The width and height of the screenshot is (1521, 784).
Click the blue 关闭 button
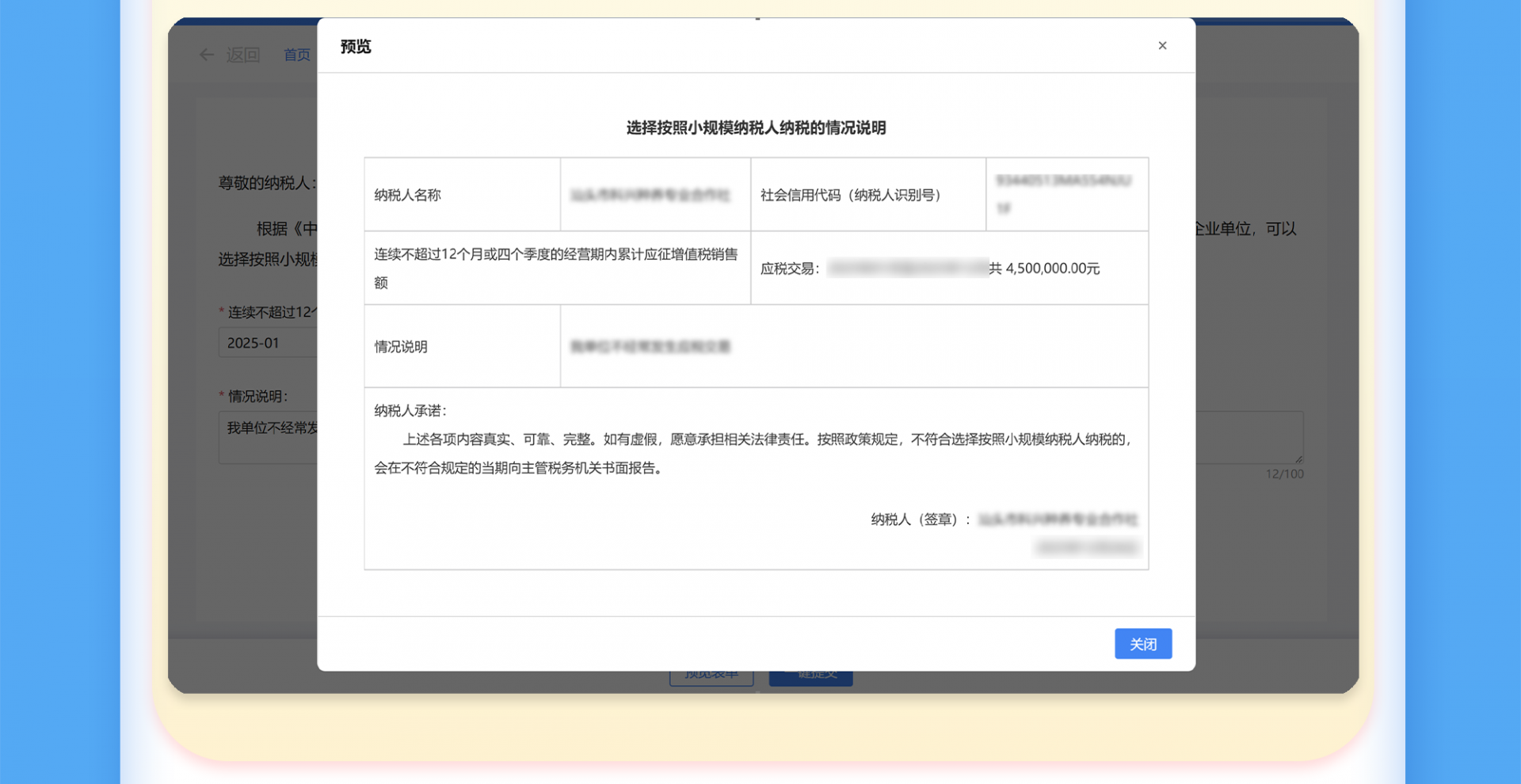(x=1142, y=644)
